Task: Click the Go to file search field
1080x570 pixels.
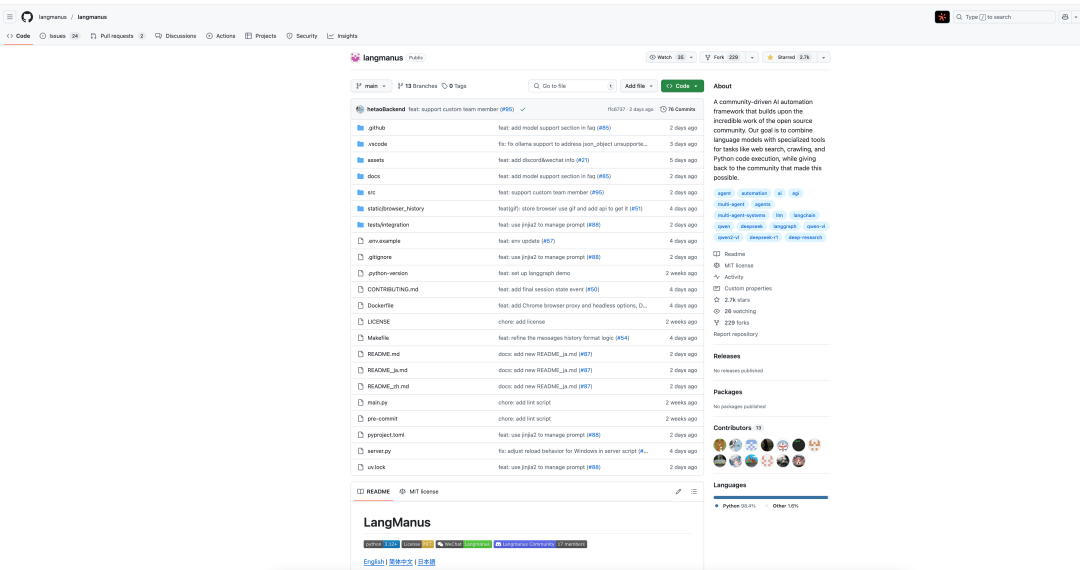Action: [x=572, y=86]
